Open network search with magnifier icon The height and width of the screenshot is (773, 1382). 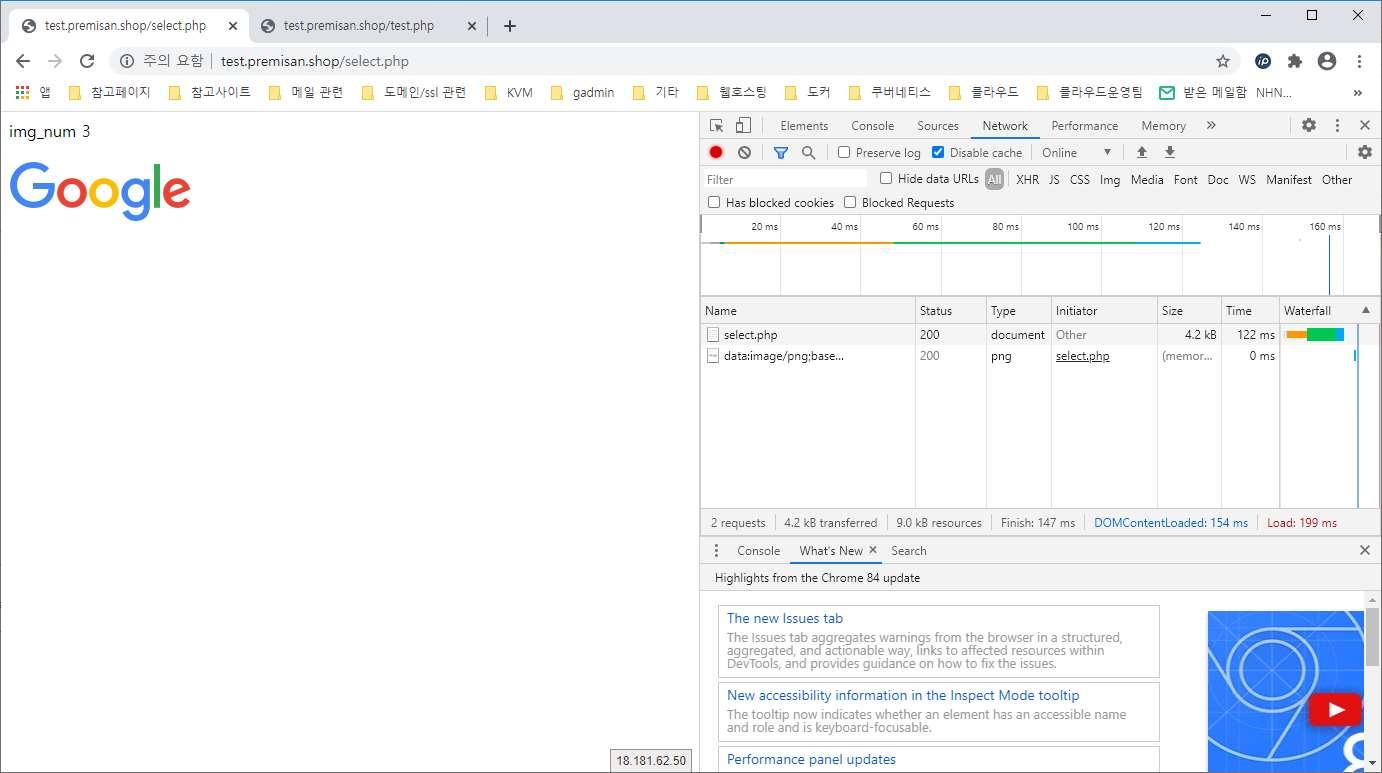coord(808,152)
